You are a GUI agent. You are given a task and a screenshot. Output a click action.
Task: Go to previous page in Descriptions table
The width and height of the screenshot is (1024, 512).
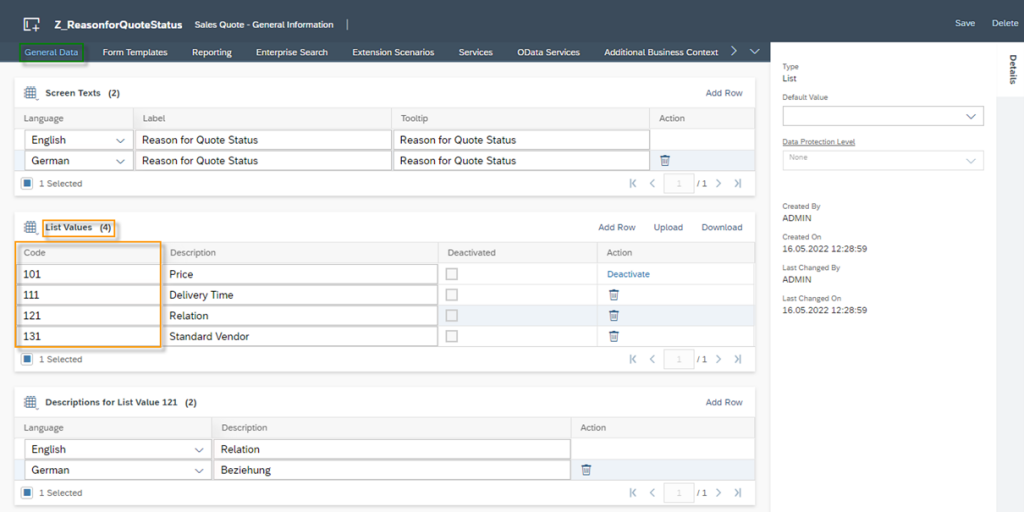[652, 492]
